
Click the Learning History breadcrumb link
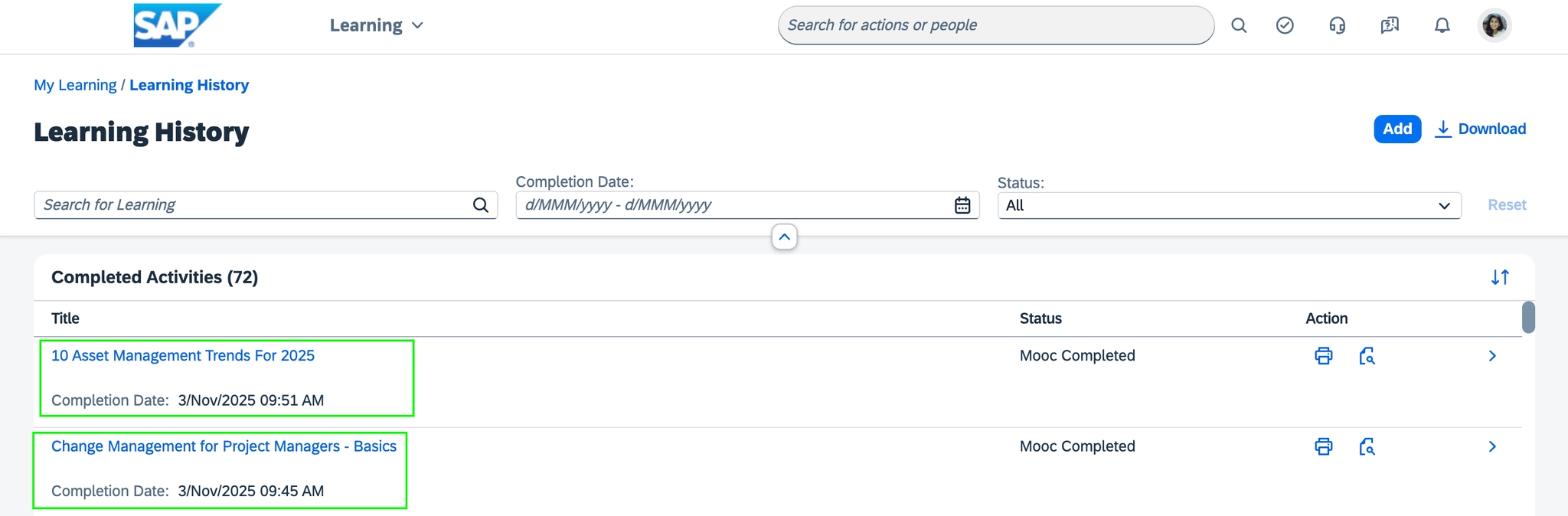click(189, 85)
